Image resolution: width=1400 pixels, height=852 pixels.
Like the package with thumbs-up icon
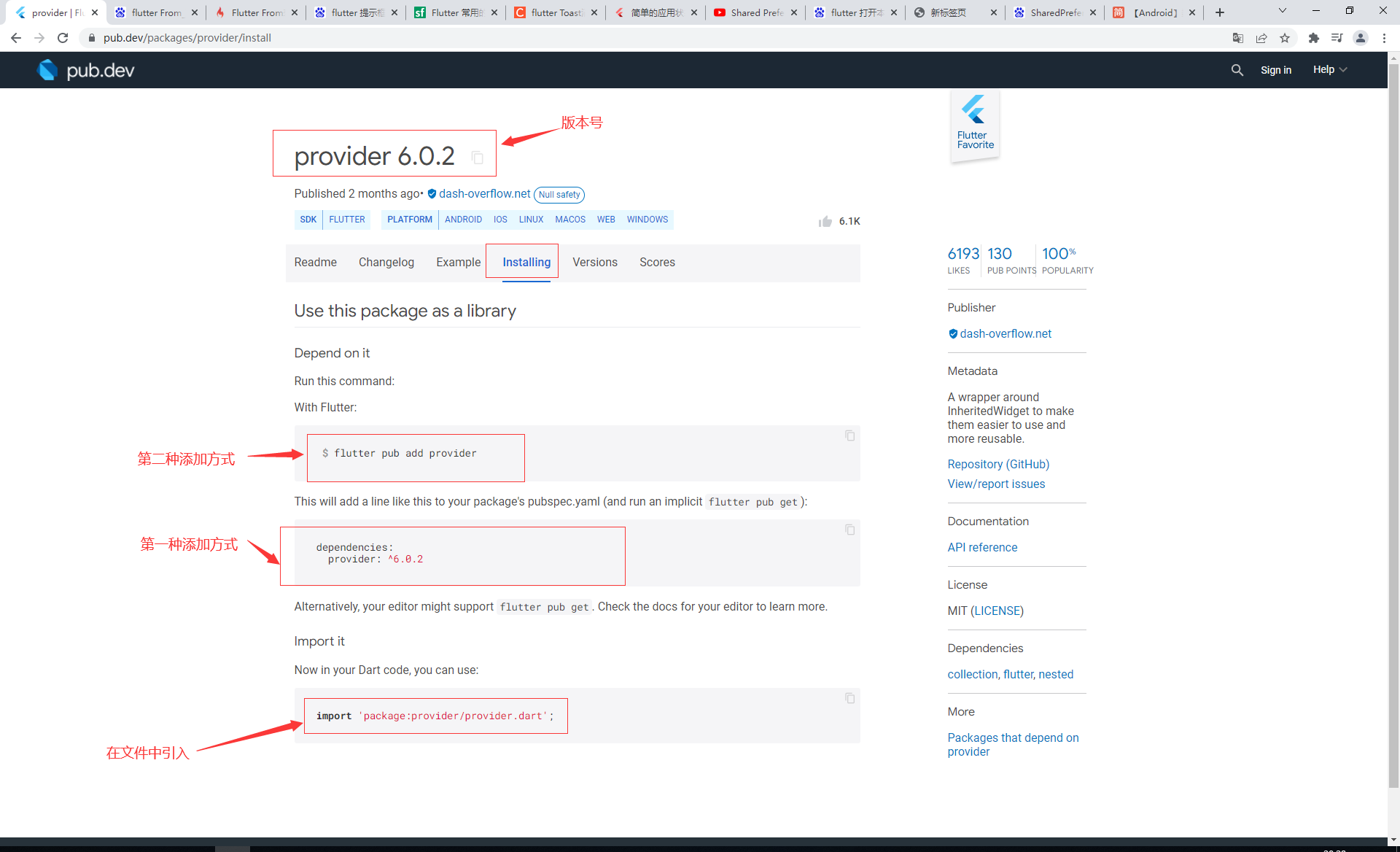825,221
